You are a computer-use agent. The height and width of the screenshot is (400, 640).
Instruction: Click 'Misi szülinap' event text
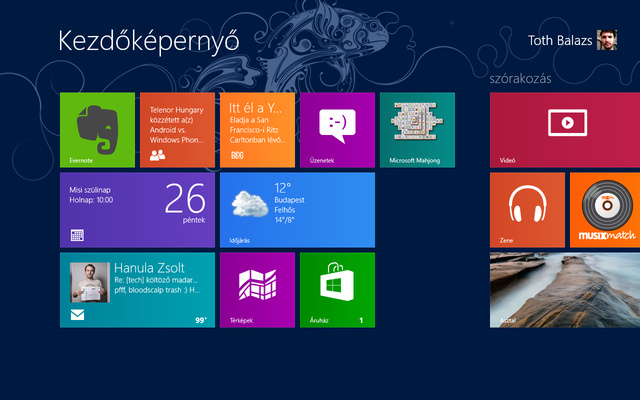point(90,190)
